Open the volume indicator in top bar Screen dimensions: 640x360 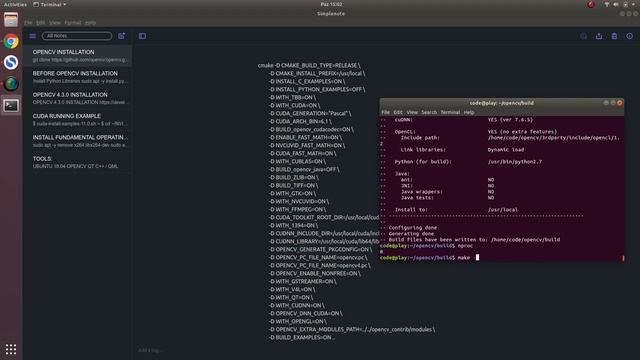616,4
